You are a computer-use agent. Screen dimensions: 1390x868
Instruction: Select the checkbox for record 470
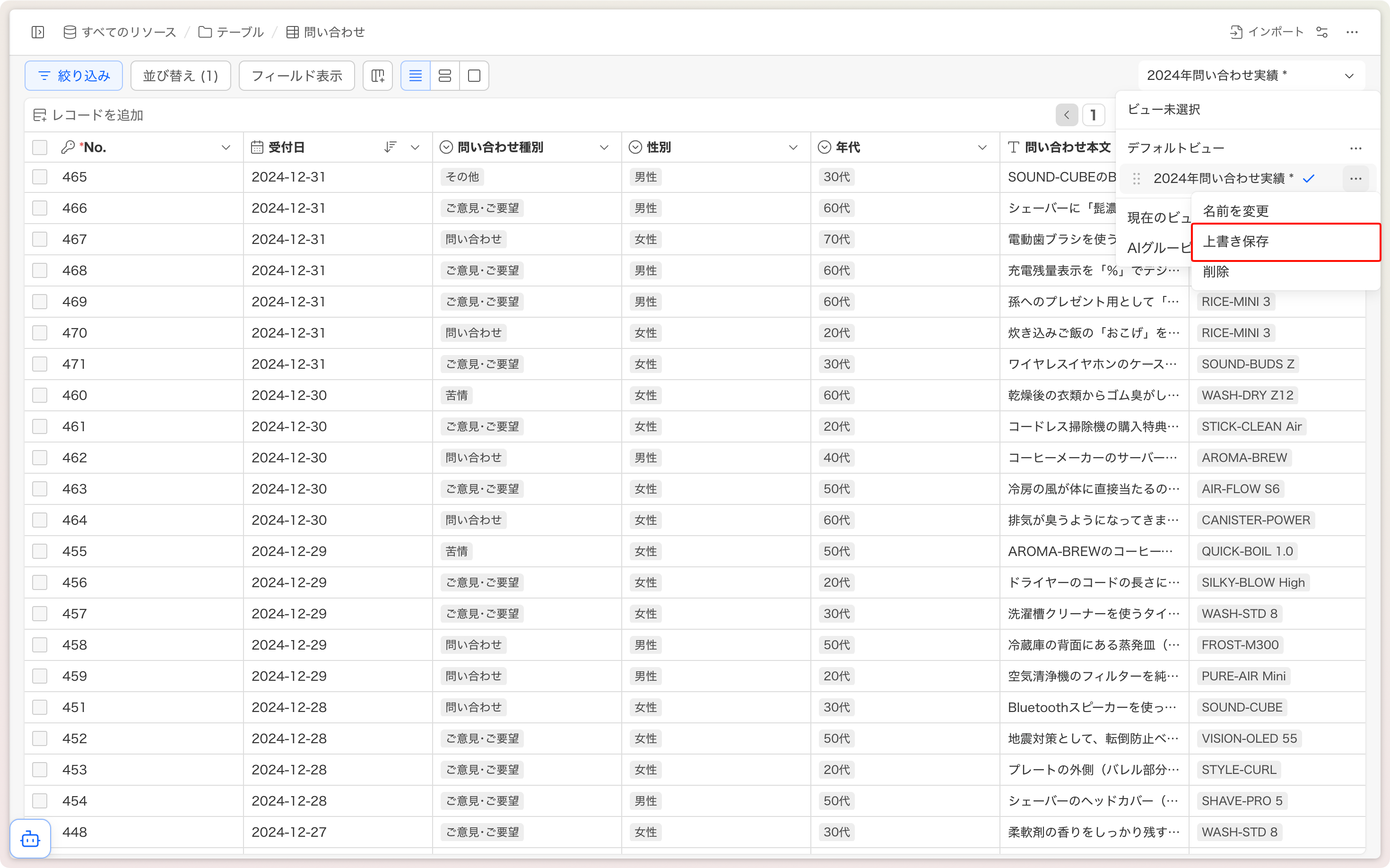[40, 333]
